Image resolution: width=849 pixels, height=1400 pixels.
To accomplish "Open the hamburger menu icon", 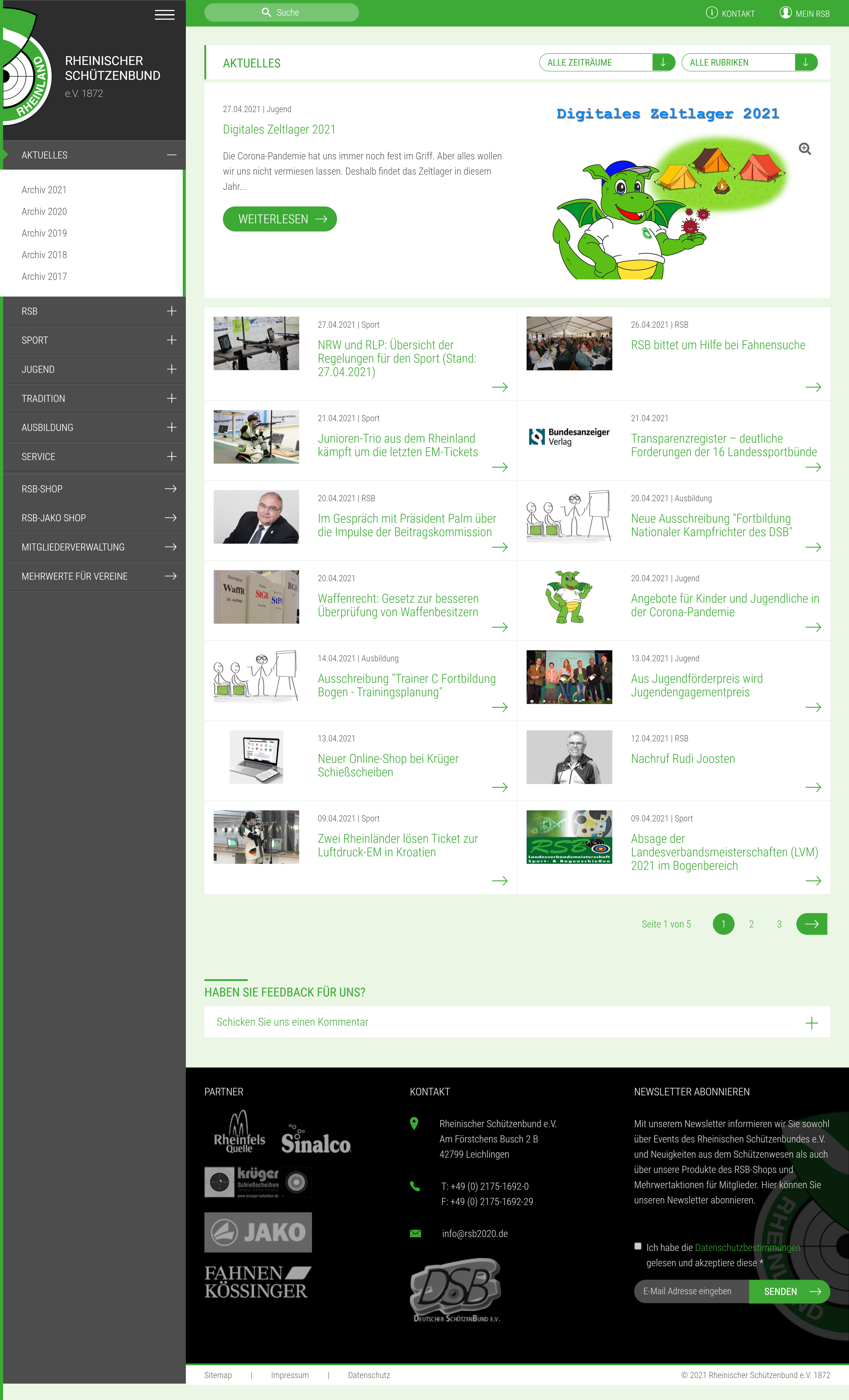I will (x=165, y=15).
